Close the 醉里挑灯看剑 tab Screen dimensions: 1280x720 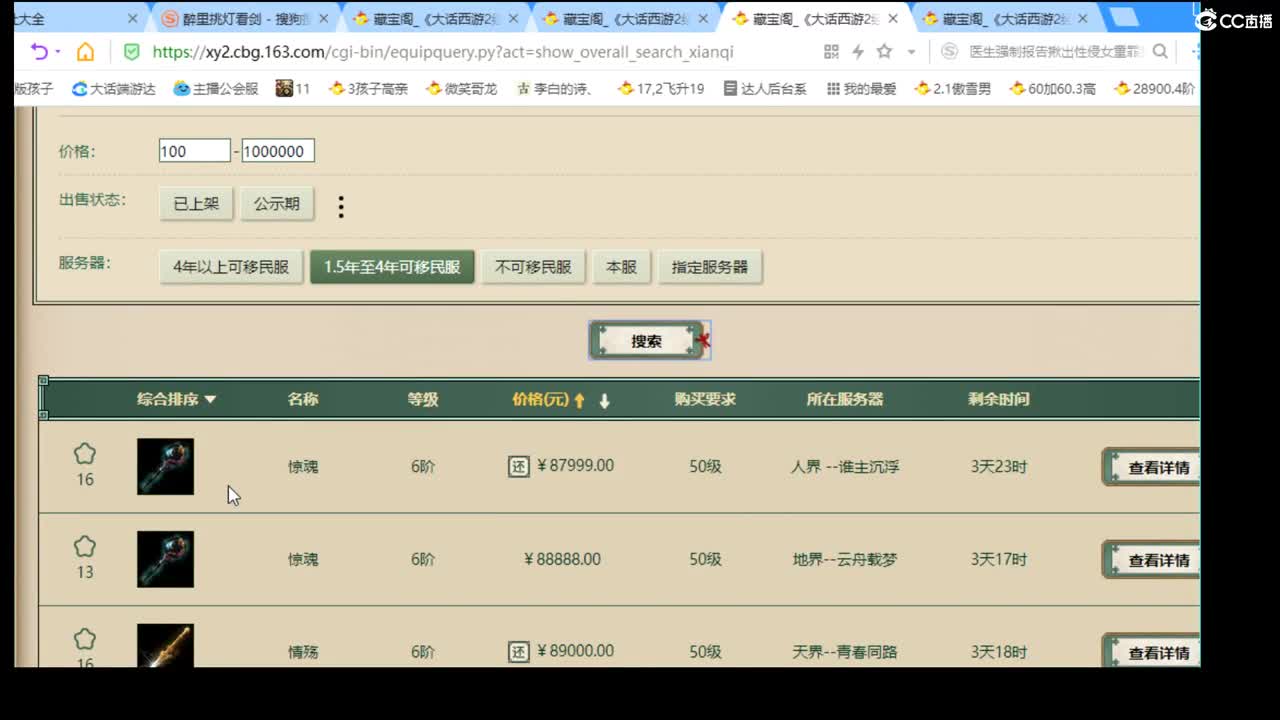tap(323, 19)
